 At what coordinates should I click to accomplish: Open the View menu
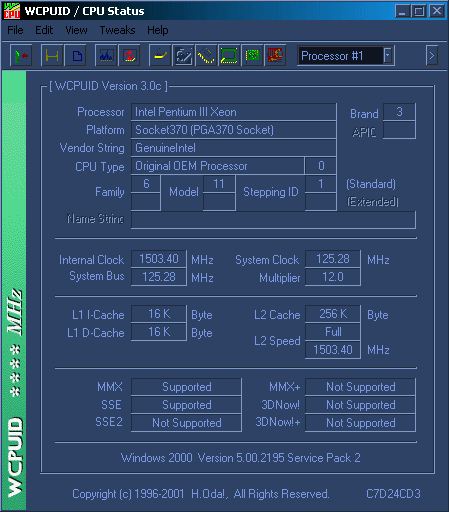click(x=76, y=30)
